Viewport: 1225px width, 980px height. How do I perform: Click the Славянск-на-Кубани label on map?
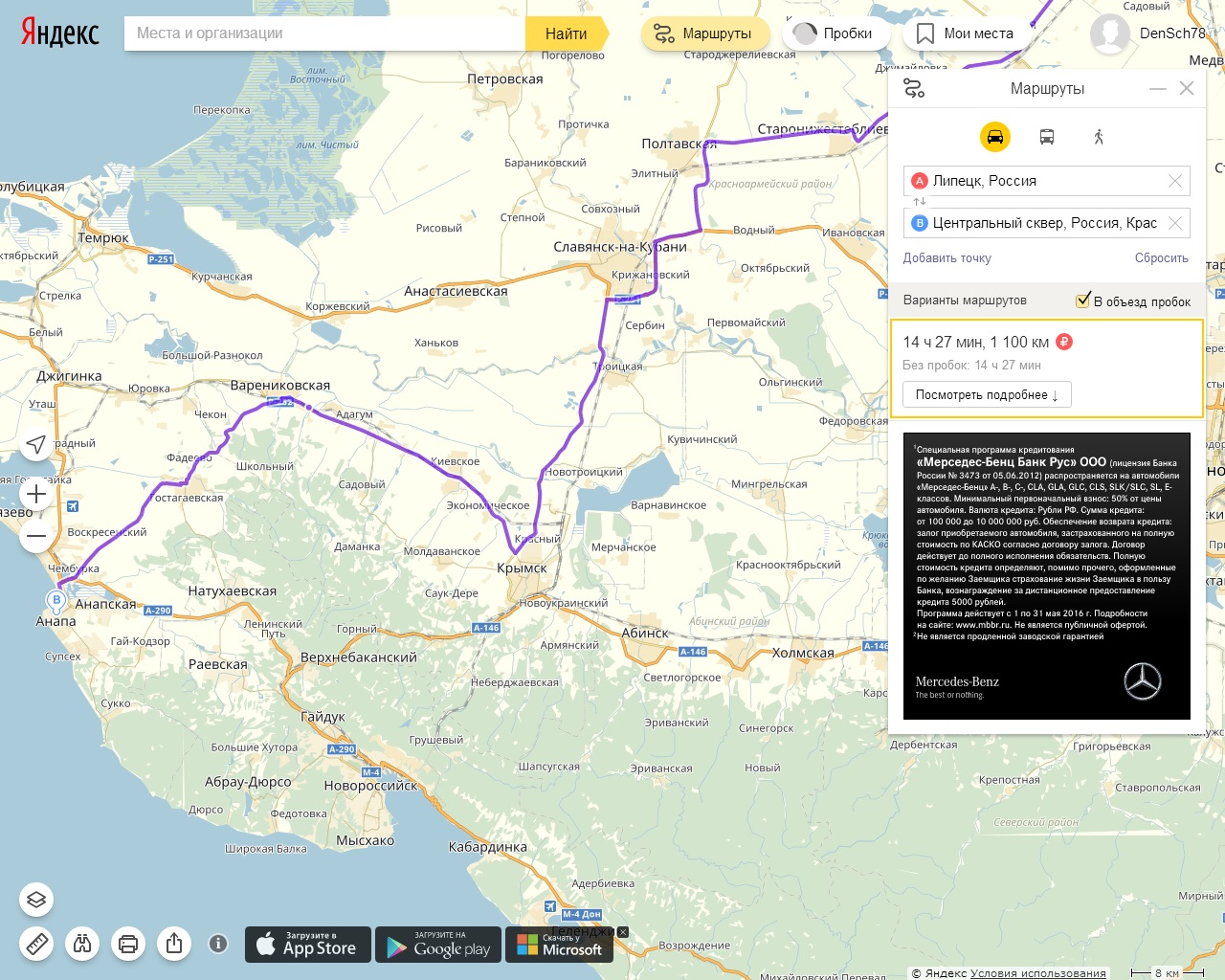tap(620, 247)
